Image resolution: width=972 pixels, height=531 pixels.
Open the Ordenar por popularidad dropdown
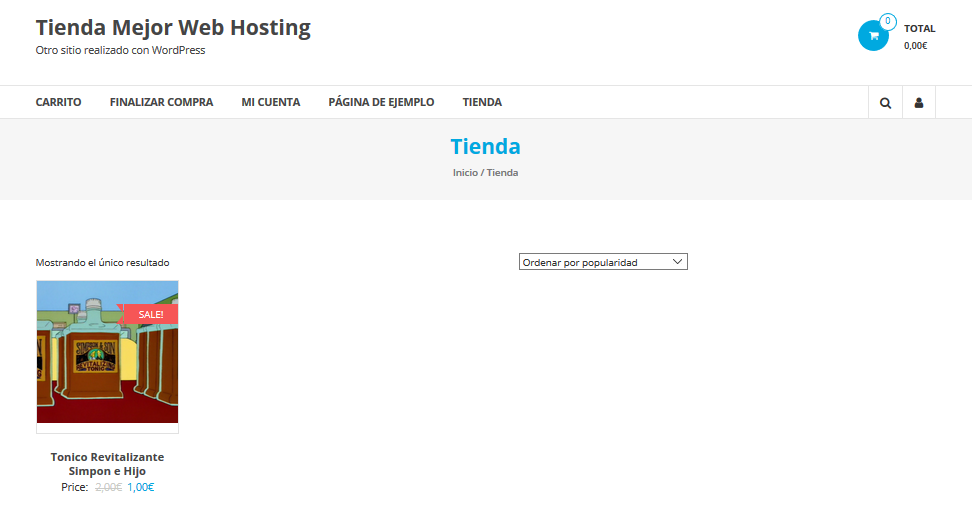[x=603, y=262]
